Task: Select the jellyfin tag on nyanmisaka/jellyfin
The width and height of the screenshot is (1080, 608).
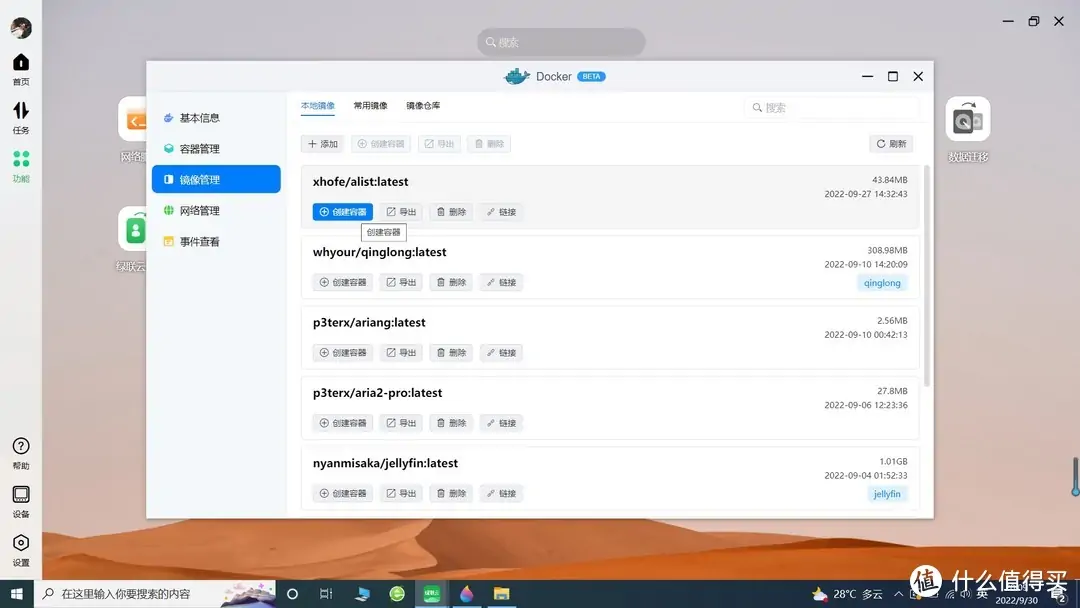Action: (886, 493)
